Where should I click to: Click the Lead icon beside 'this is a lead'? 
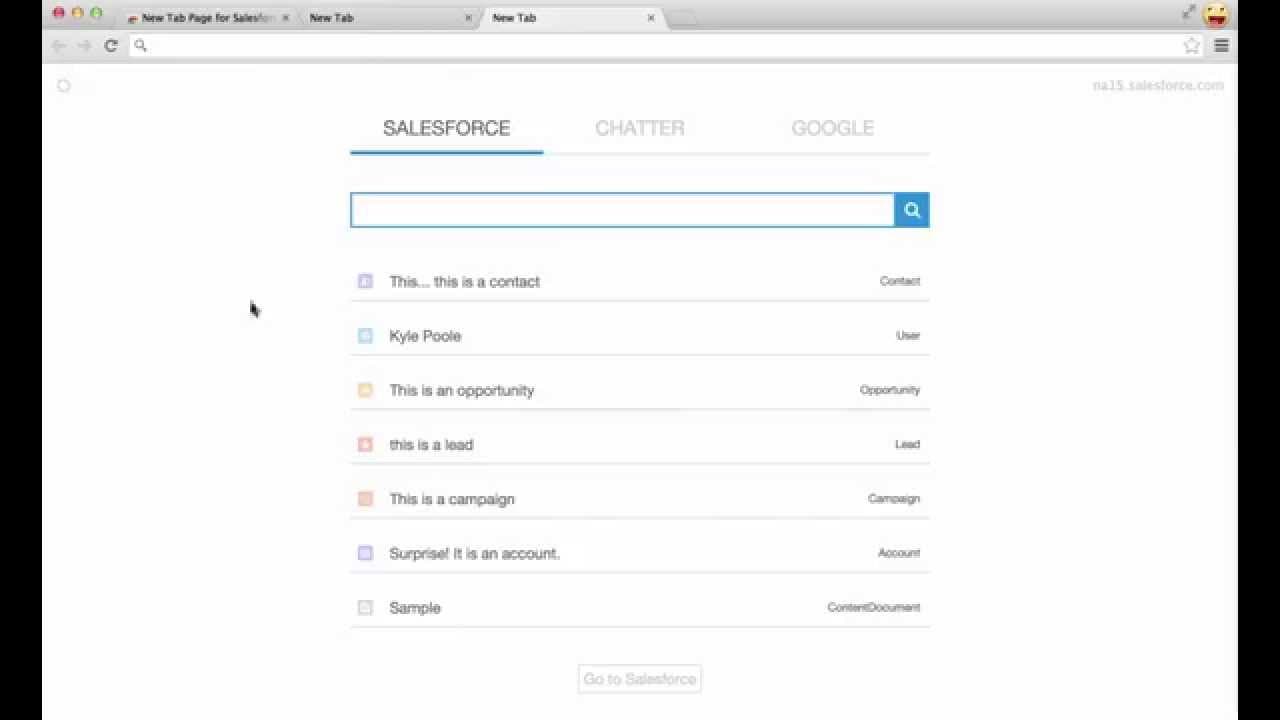pos(365,444)
